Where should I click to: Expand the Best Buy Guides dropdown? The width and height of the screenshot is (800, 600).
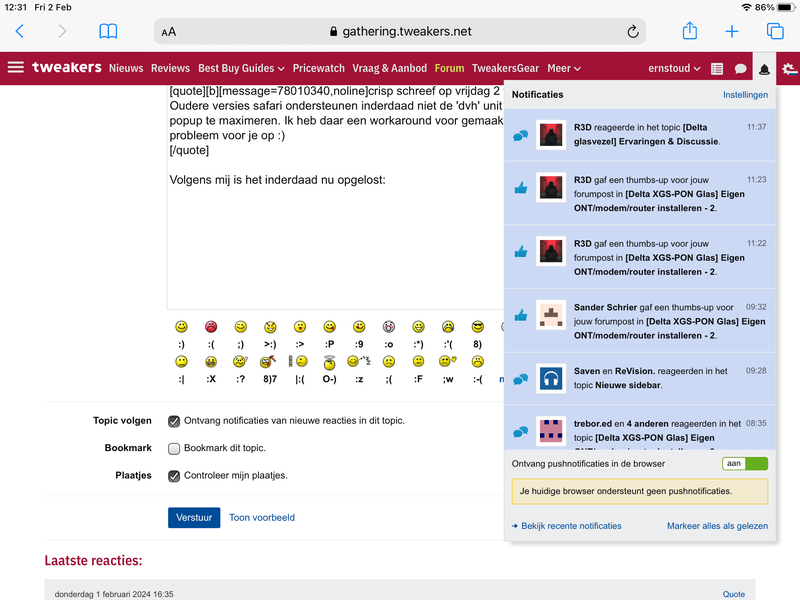pos(241,68)
